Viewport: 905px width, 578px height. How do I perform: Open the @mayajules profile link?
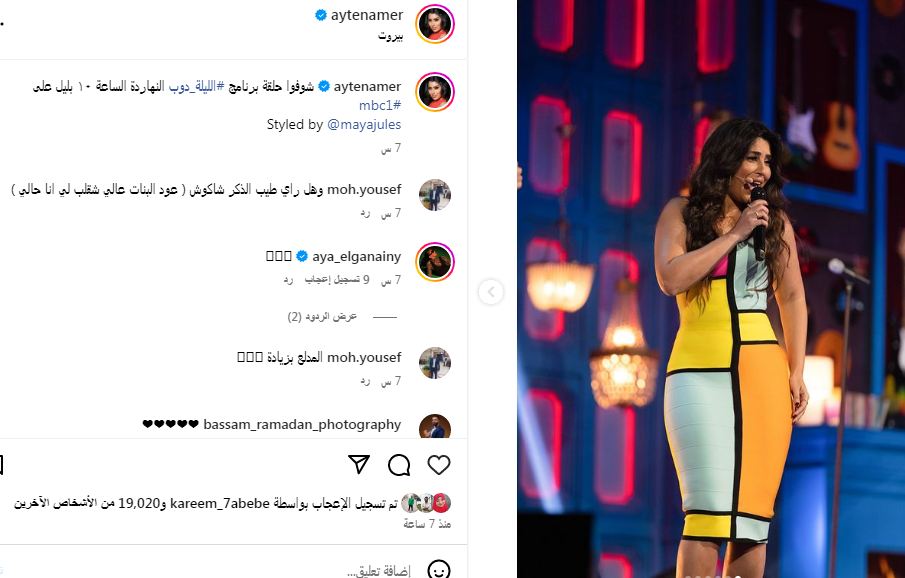click(x=364, y=124)
